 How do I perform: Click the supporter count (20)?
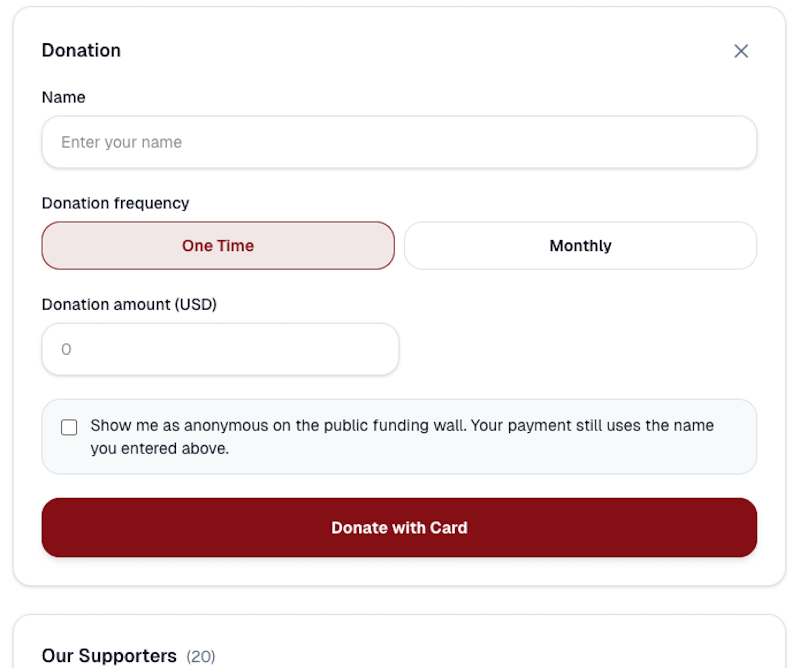[201, 657]
